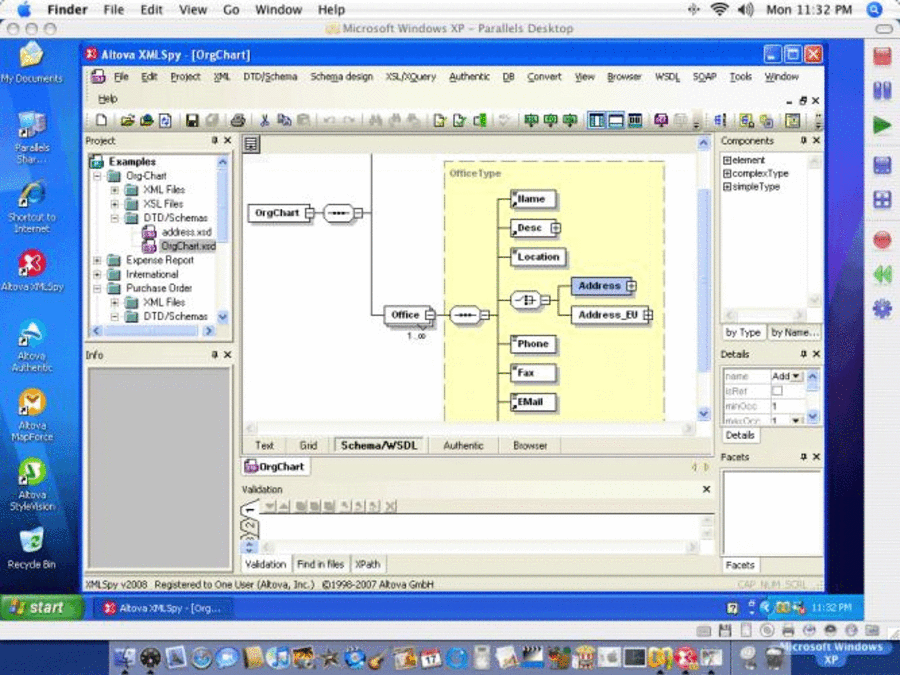
Task: Click the Save diskette icon in toolbar
Action: 192,120
